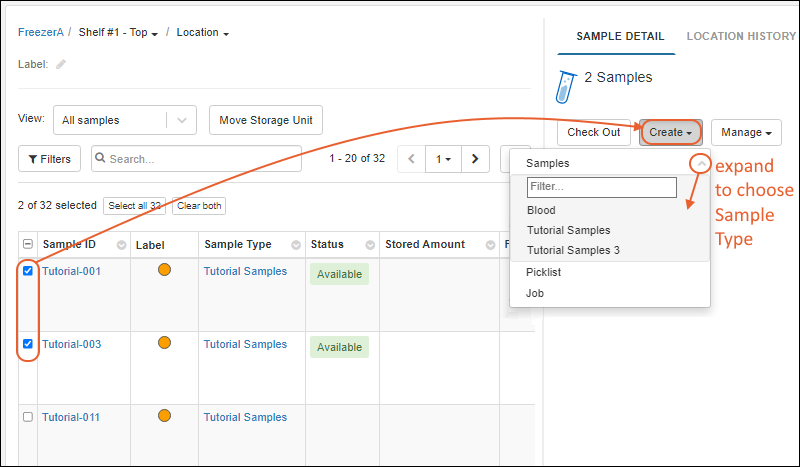
Task: Click the orange label dot for Tutorial-003
Action: [x=164, y=343]
